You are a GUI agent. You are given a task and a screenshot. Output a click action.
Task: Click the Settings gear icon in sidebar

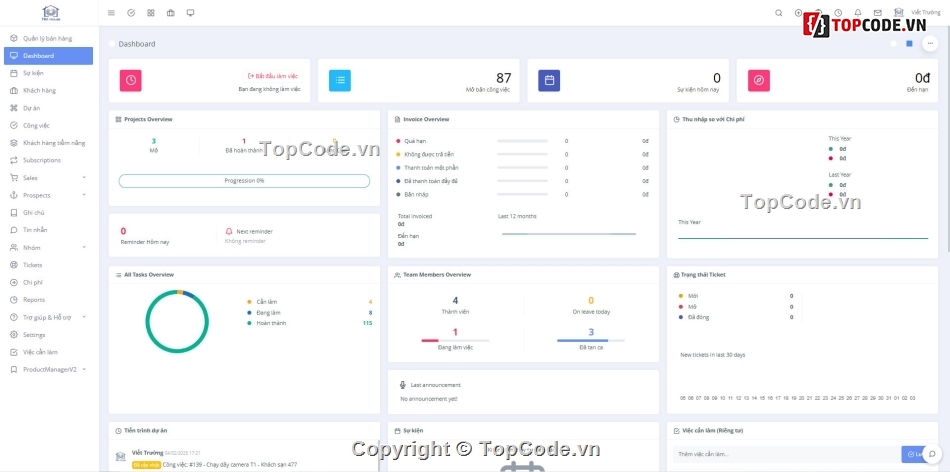pyautogui.click(x=14, y=335)
